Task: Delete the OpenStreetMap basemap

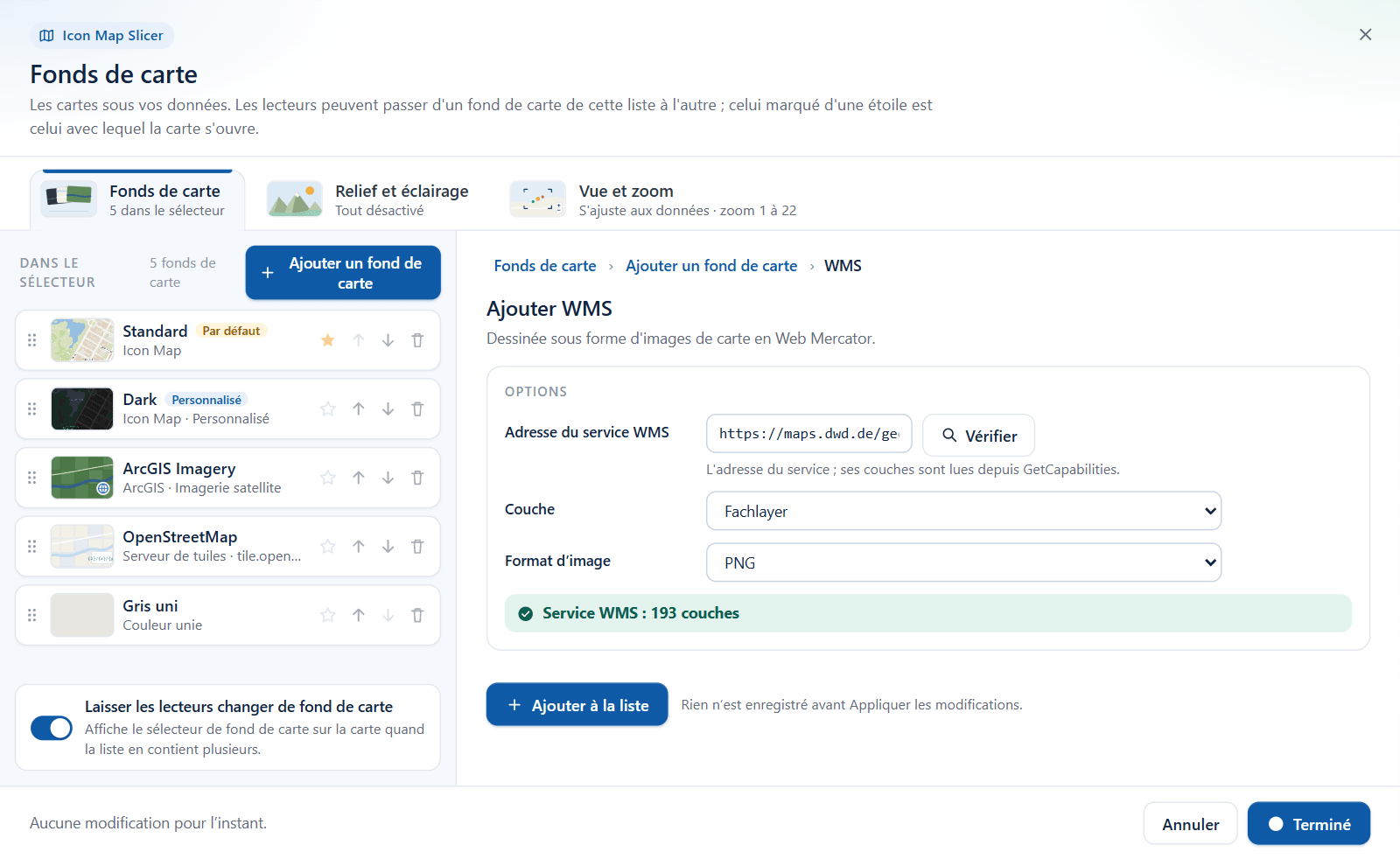Action: (x=417, y=547)
